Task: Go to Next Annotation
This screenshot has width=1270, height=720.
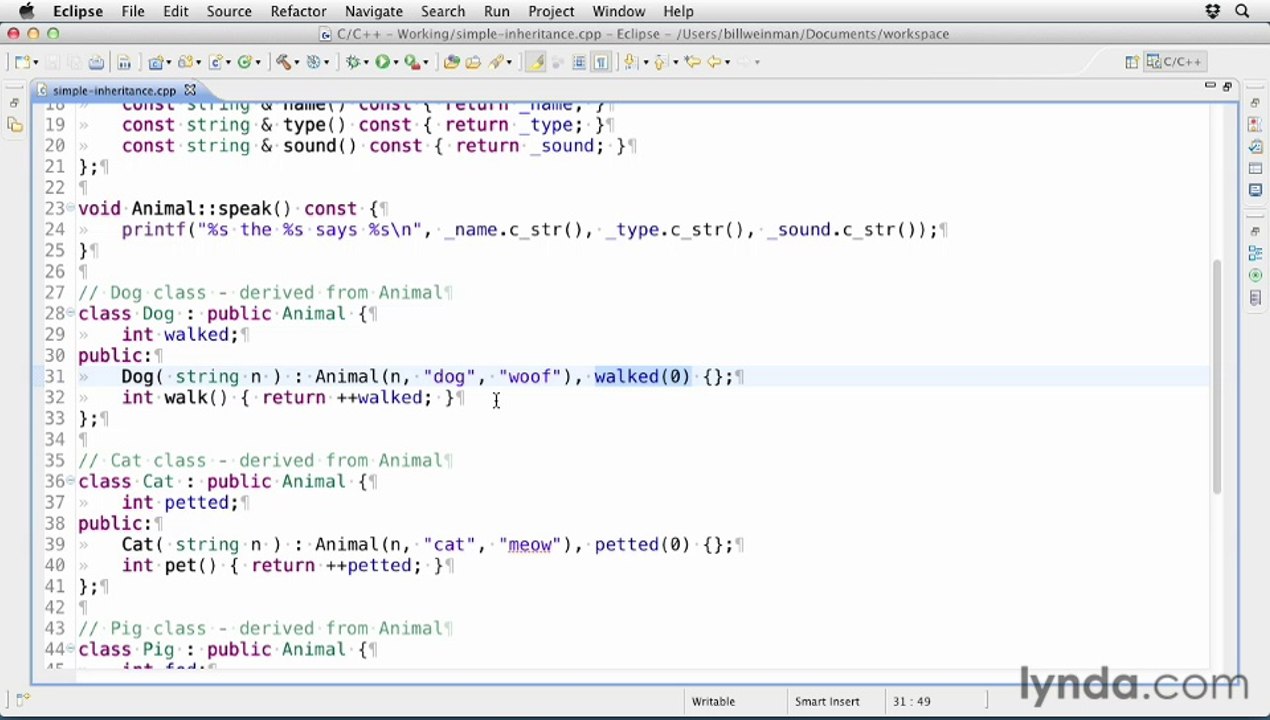Action: (x=630, y=62)
